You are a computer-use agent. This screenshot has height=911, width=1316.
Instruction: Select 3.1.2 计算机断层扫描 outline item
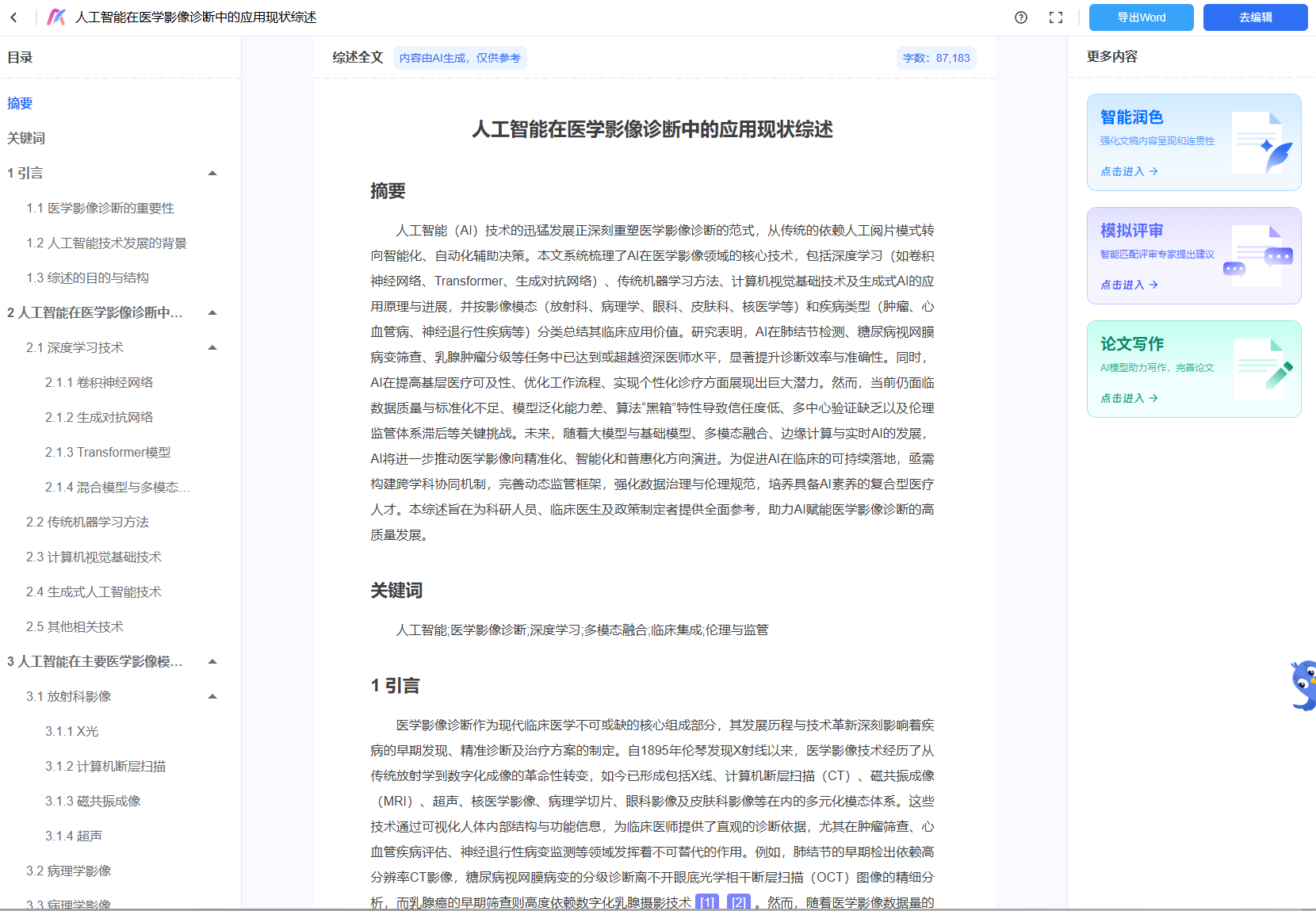(x=105, y=766)
